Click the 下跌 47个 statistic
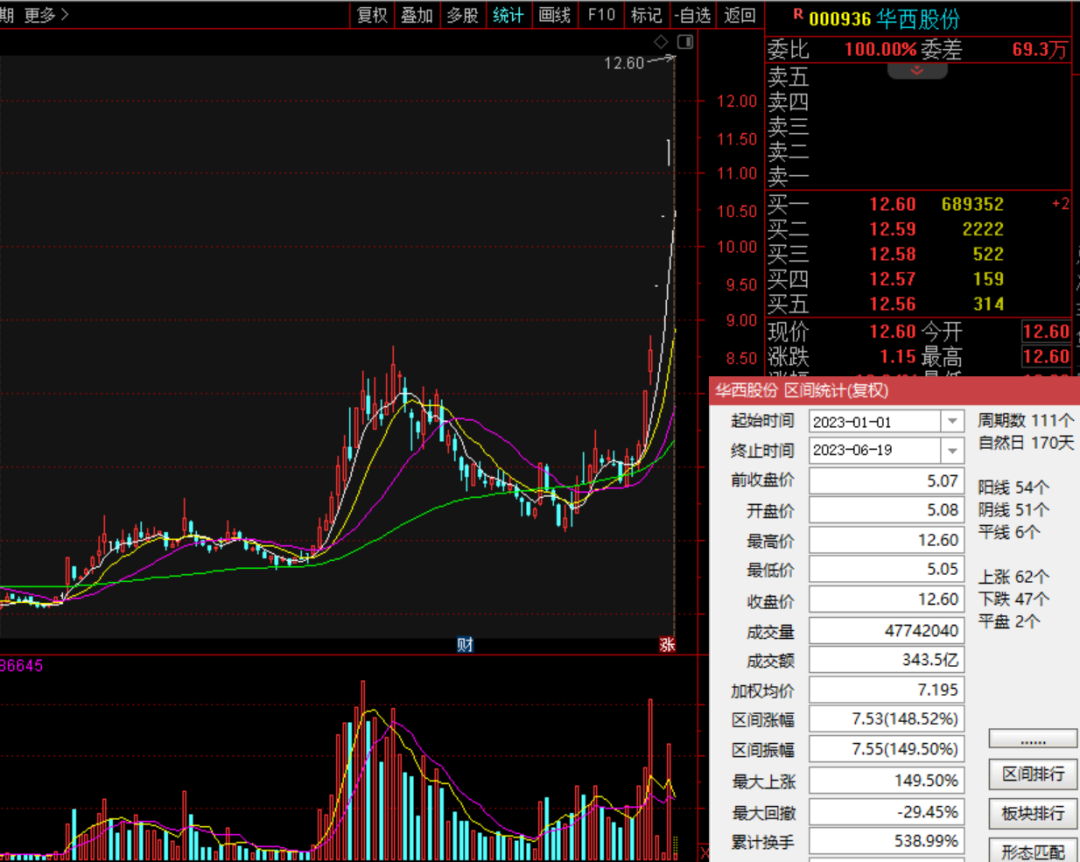Image resolution: width=1080 pixels, height=862 pixels. (x=1013, y=599)
